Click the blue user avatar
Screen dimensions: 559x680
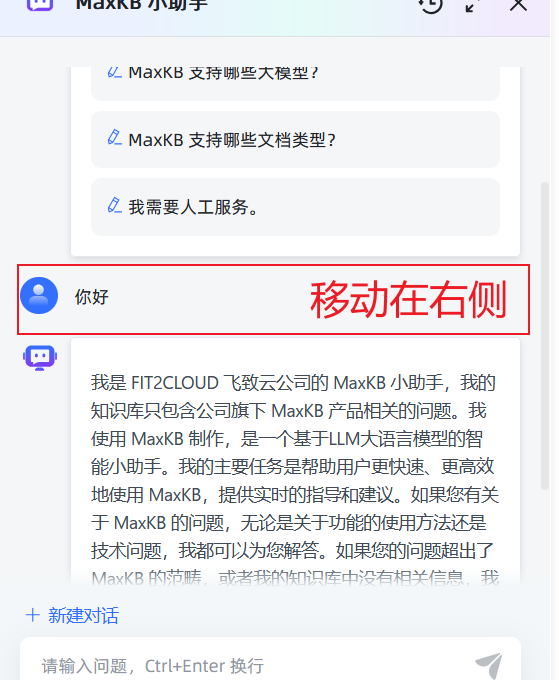coord(39,295)
